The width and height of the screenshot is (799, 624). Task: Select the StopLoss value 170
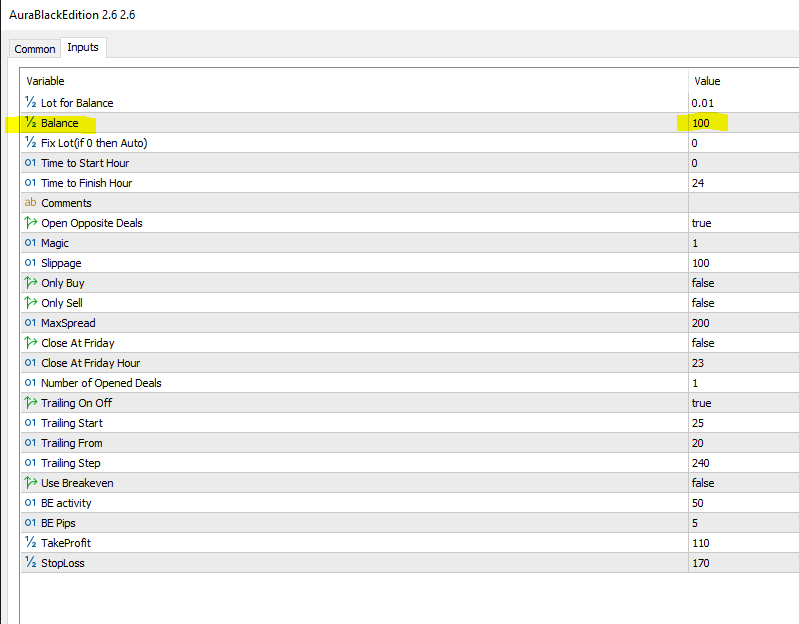point(701,563)
